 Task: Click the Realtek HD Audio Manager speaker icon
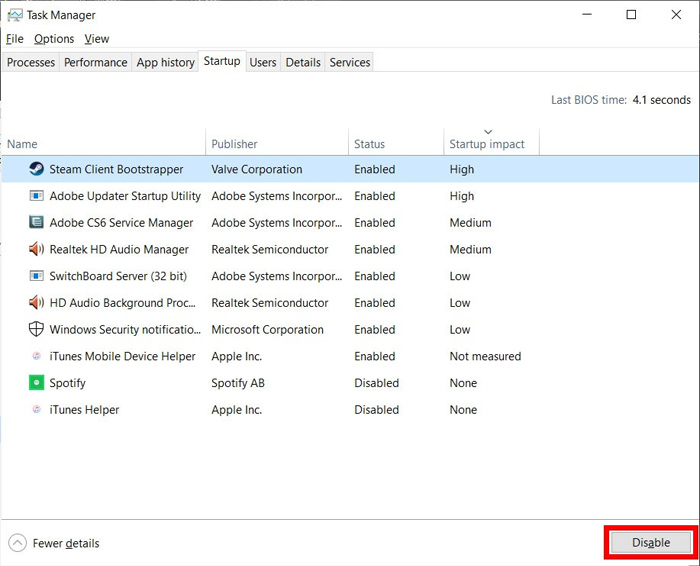36,249
